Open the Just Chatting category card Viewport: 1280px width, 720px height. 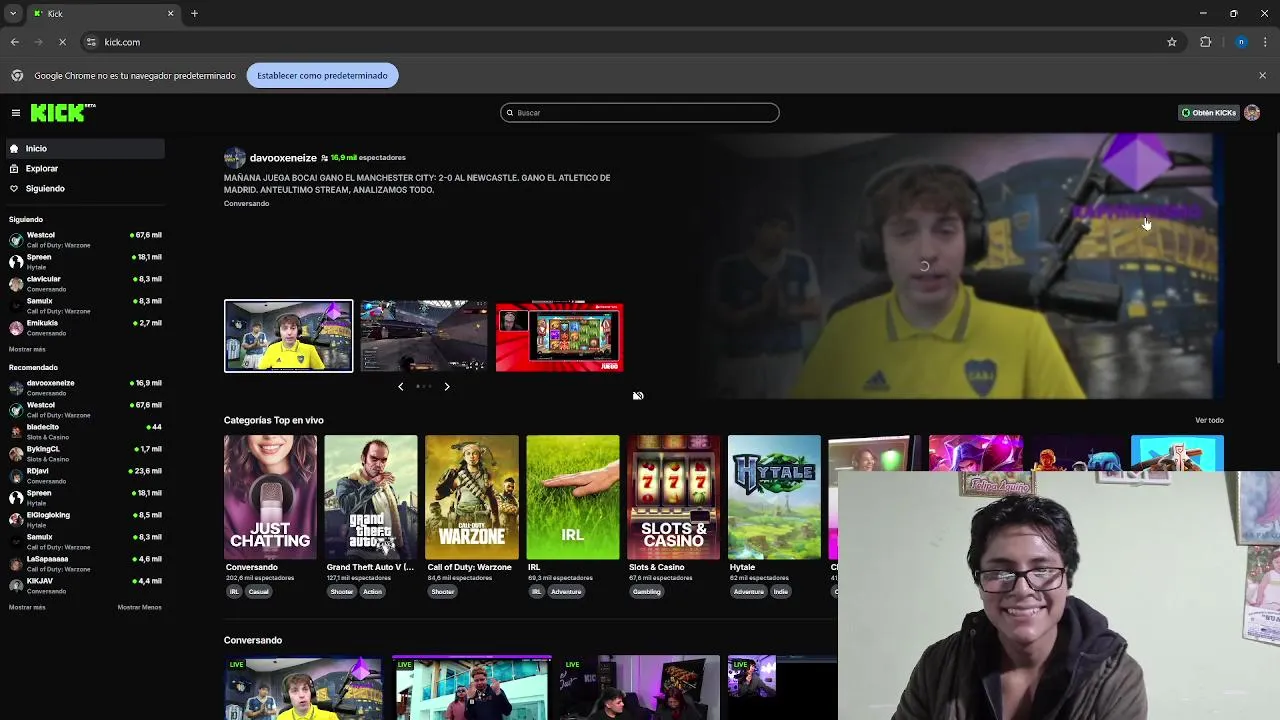click(x=270, y=497)
